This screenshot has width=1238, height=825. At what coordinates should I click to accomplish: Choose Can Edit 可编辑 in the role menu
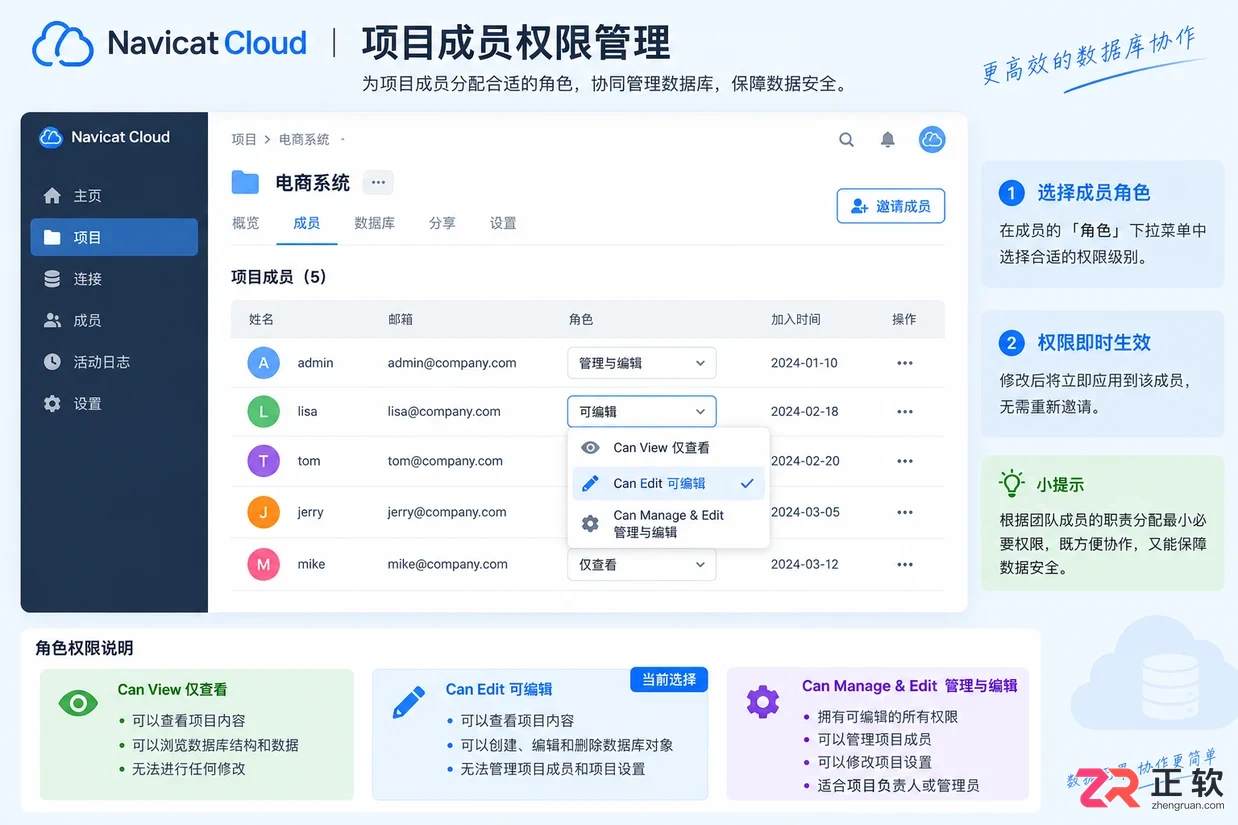point(668,484)
